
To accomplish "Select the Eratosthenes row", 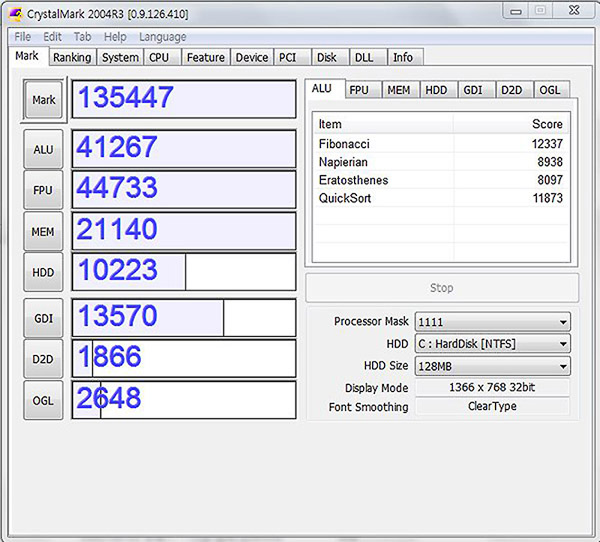I will pos(441,180).
